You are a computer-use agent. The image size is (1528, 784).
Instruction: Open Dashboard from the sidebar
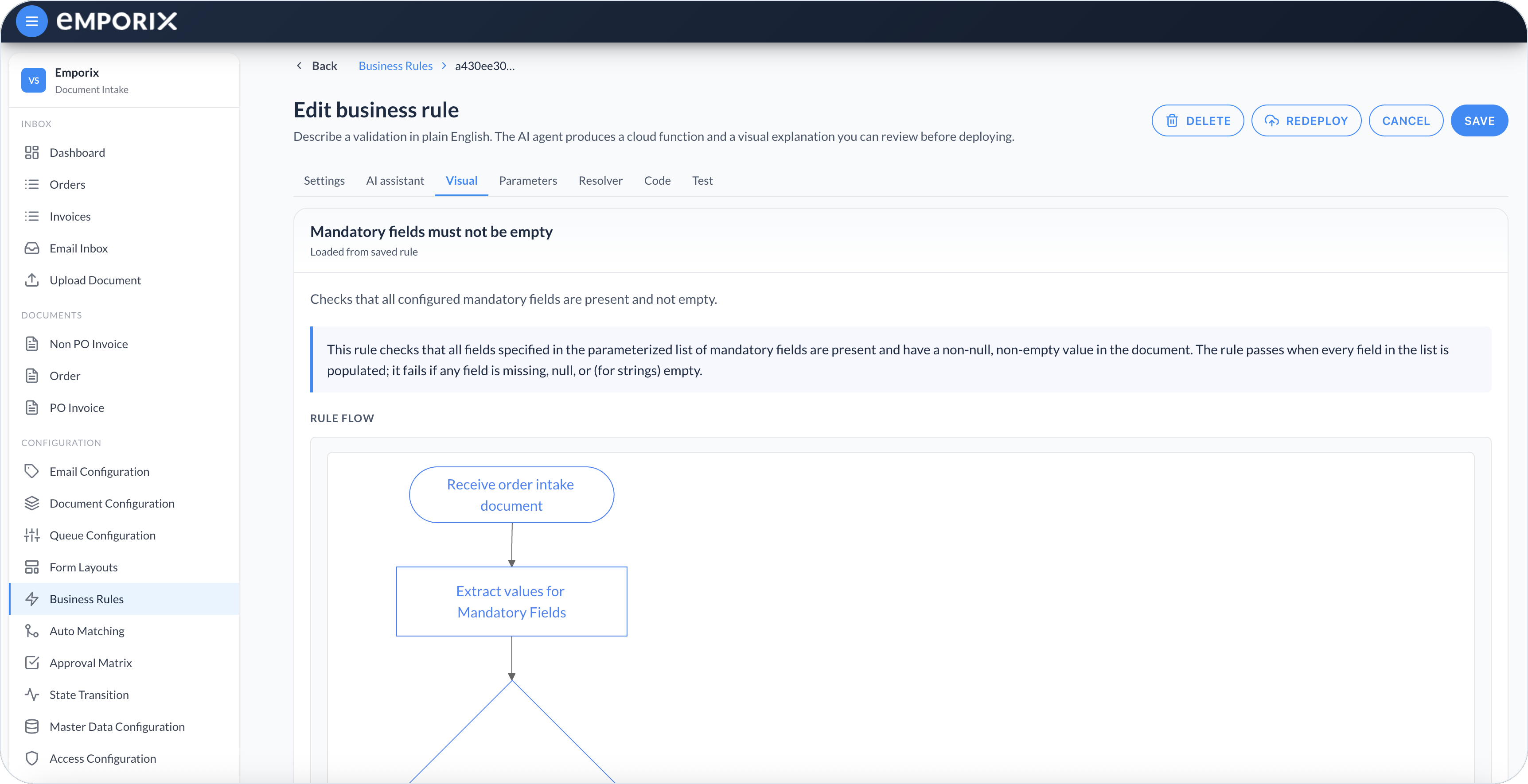[x=125, y=152]
